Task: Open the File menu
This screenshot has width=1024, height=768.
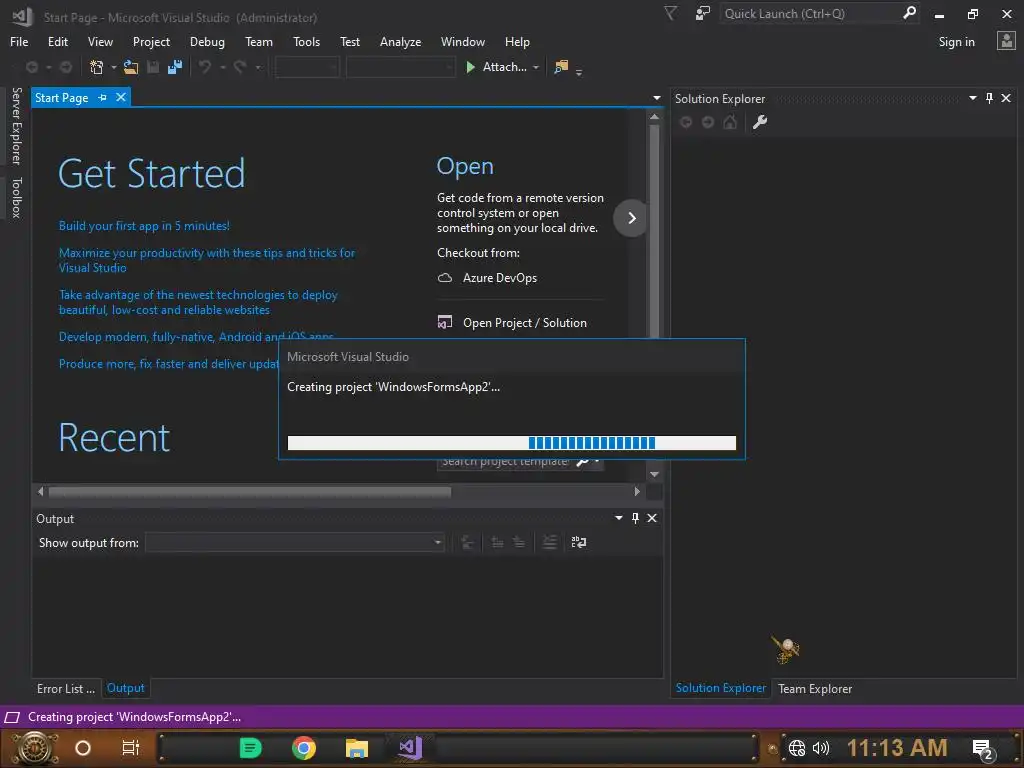Action: click(19, 42)
